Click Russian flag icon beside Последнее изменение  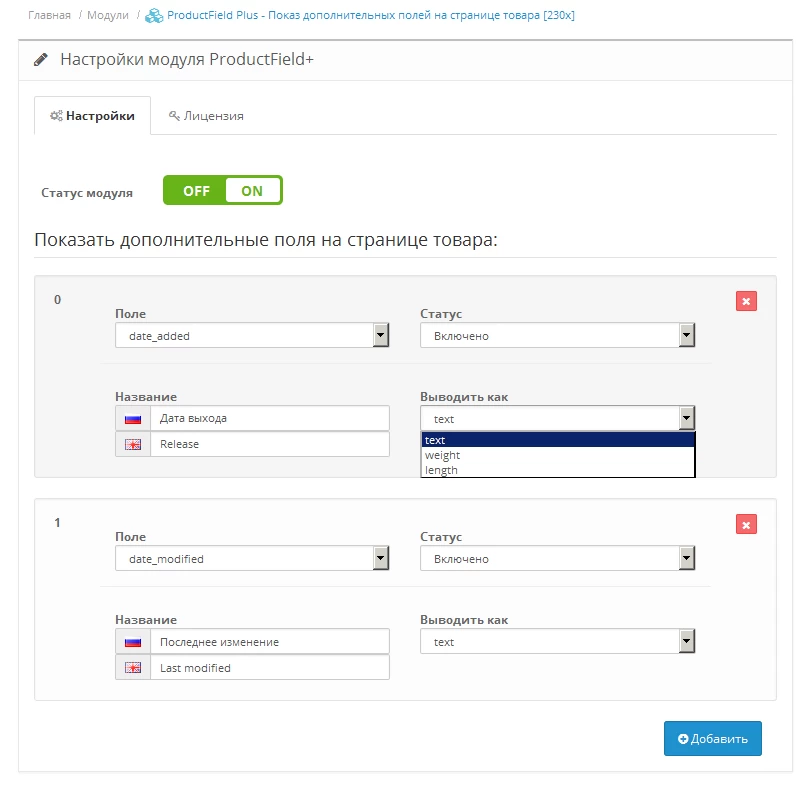(x=133, y=642)
